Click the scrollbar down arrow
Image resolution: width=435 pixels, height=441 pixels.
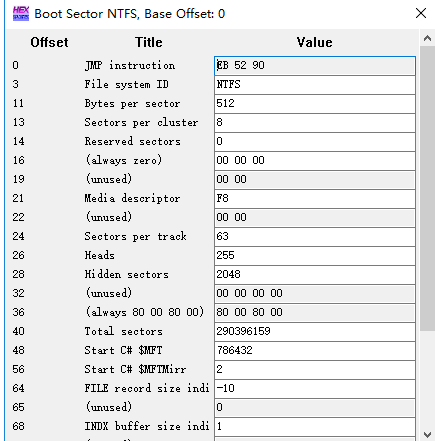(x=427, y=434)
